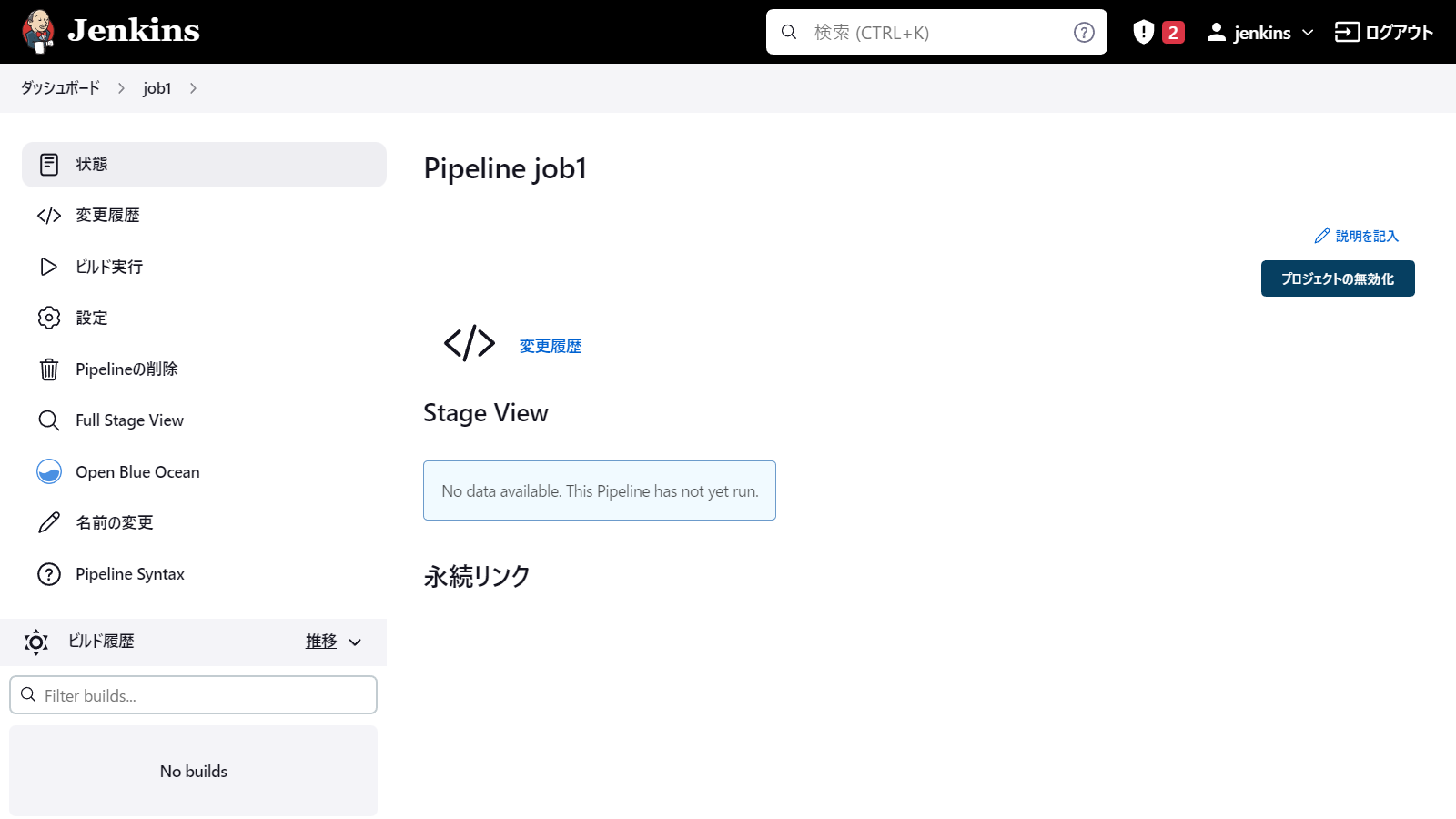Viewport: 1456px width, 819px height.
Task: Click the Pipeline delete trash icon
Action: [49, 369]
